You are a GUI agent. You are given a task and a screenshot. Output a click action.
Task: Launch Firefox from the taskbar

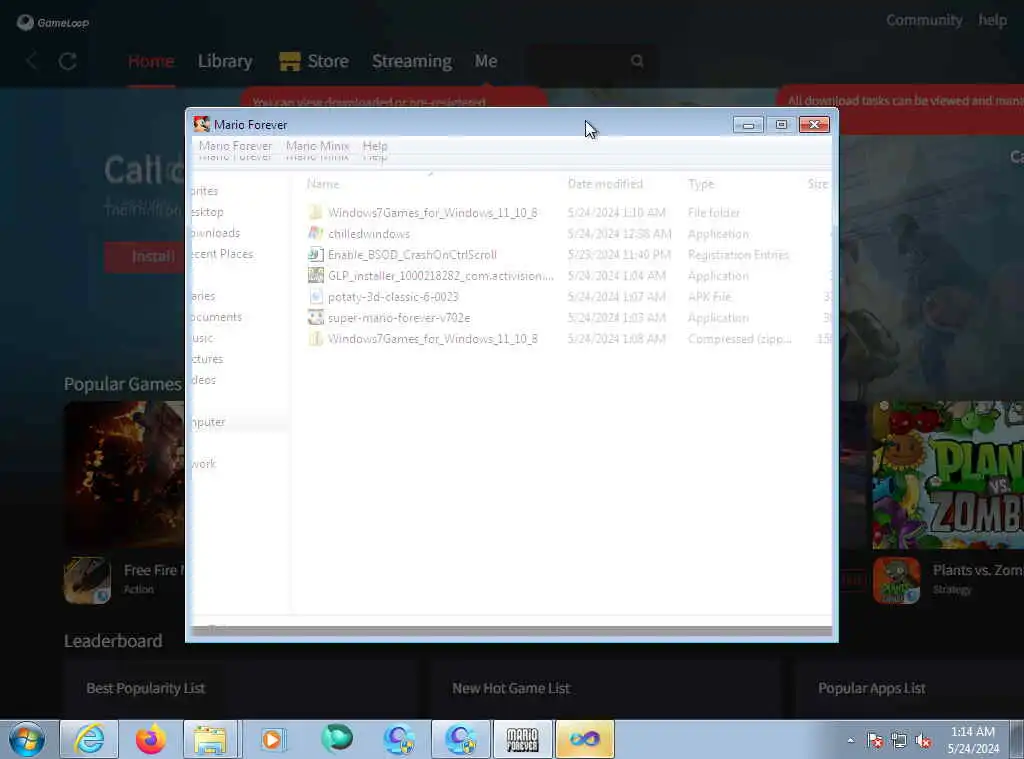[150, 739]
